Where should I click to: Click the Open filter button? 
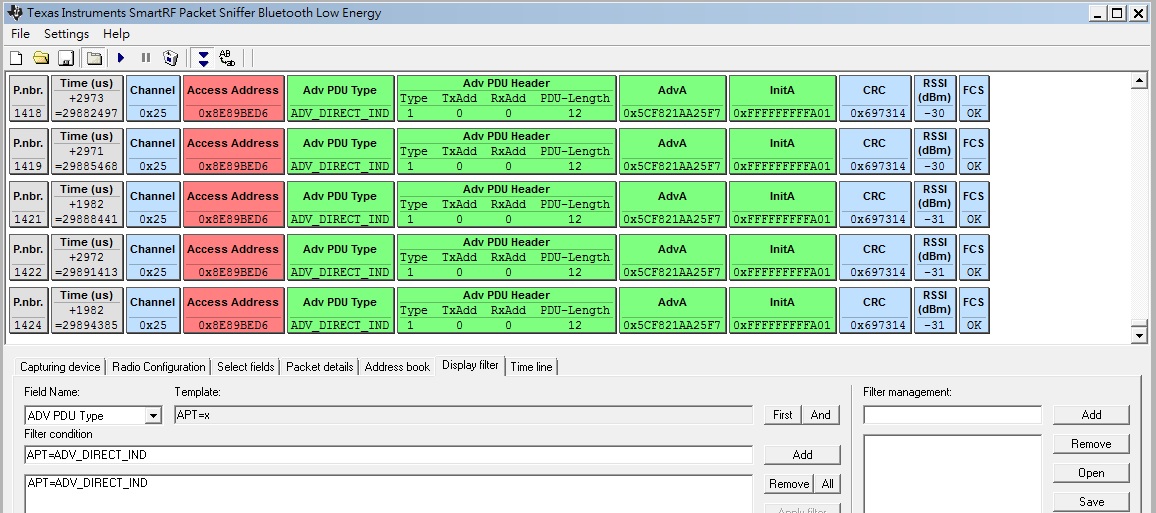(1091, 473)
